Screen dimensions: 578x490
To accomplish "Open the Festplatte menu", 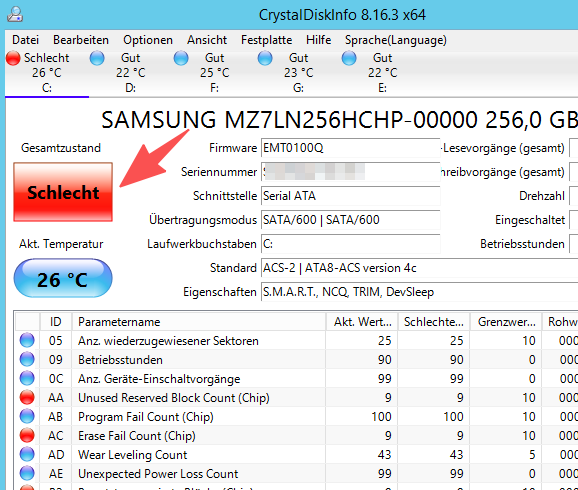I will point(267,40).
